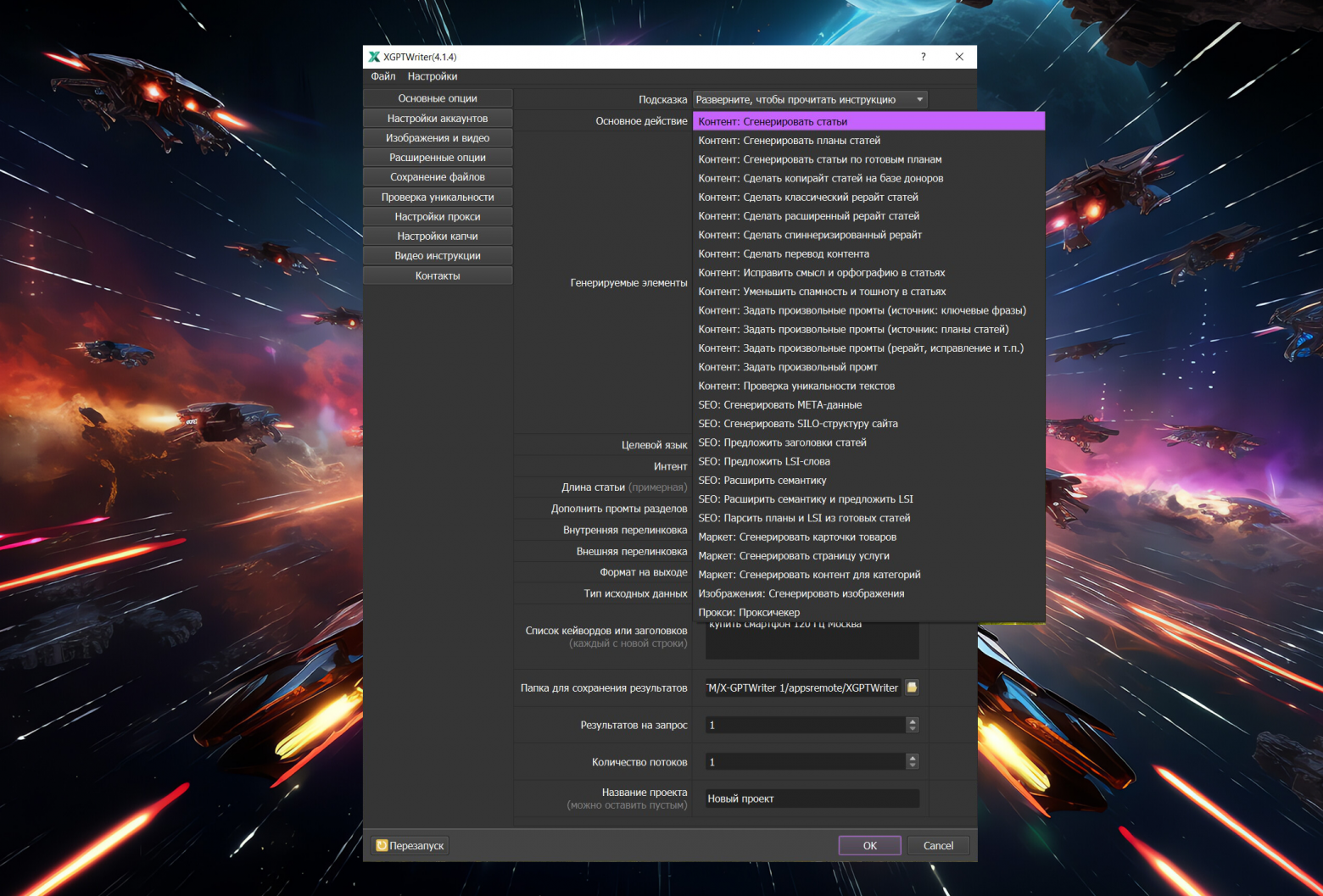Open the Изображения и видео section
Screen dimensions: 1323x896
point(438,138)
